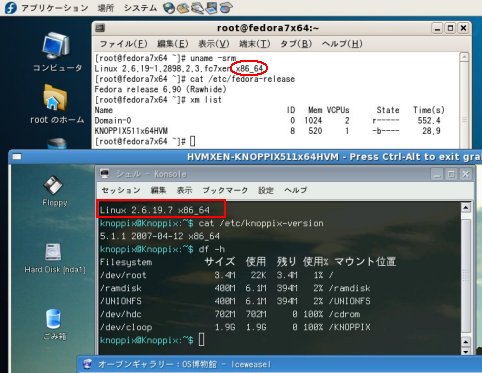Open 設定 menu in Konsole
The height and width of the screenshot is (373, 482).
(266, 190)
